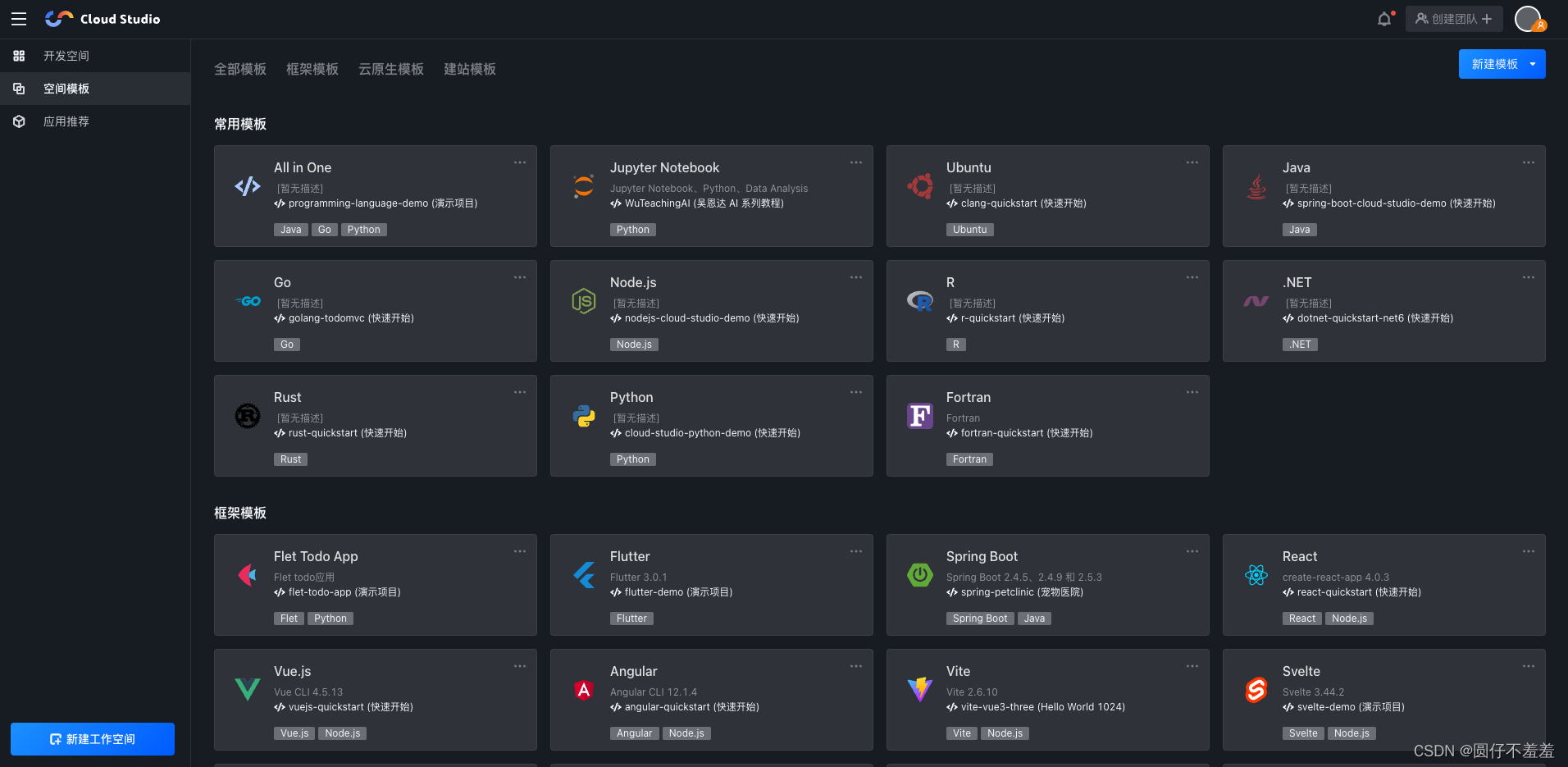The image size is (1568, 767).
Task: Click the Rust gear logo icon
Action: [x=248, y=416]
